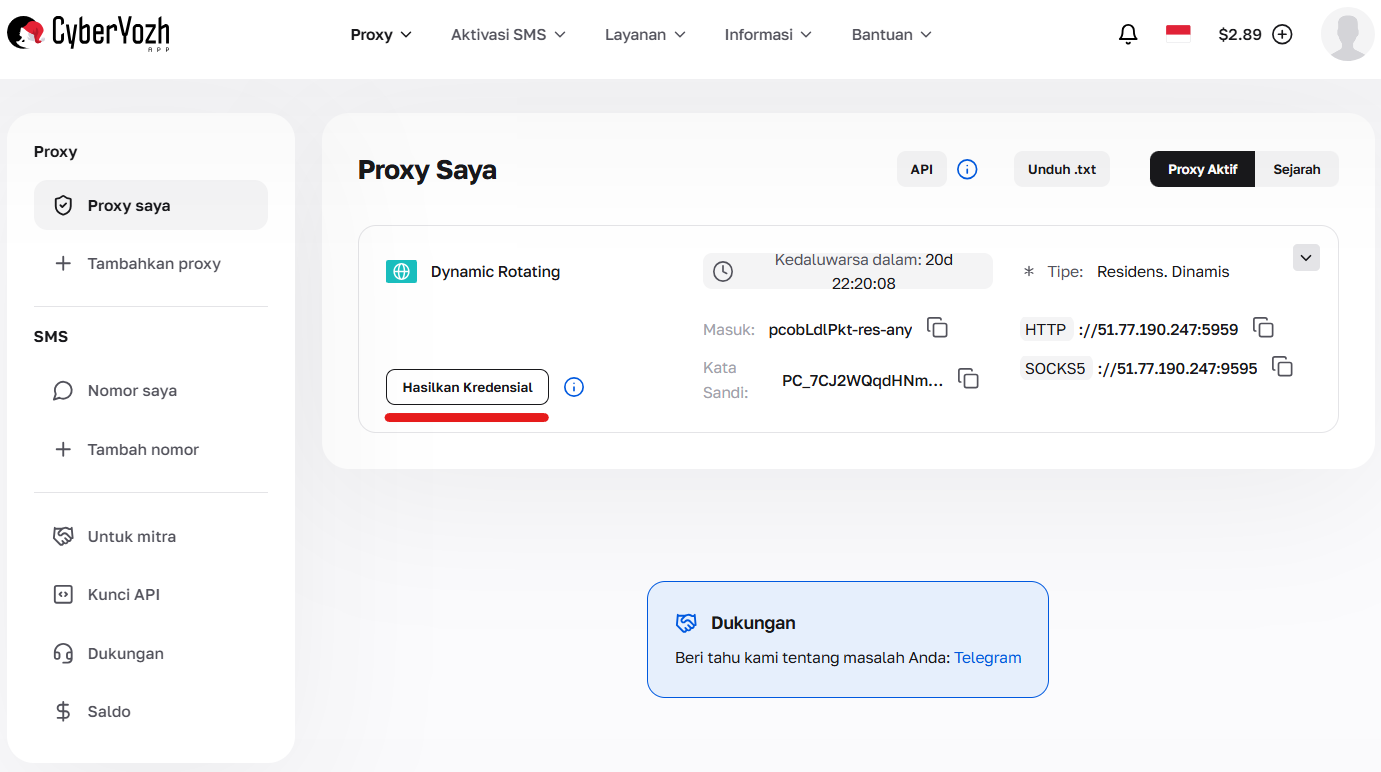Expand the Dynamic Rotating card chevron
The width and height of the screenshot is (1381, 772).
tap(1305, 257)
